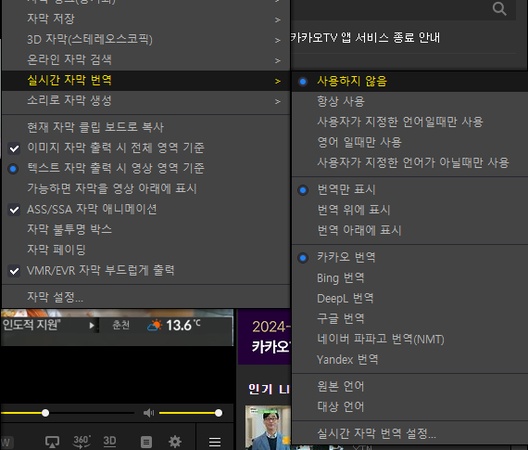Open 카카오TV 앱 서비스 종료 안내 notice
This screenshot has width=528, height=450.
tap(365, 37)
